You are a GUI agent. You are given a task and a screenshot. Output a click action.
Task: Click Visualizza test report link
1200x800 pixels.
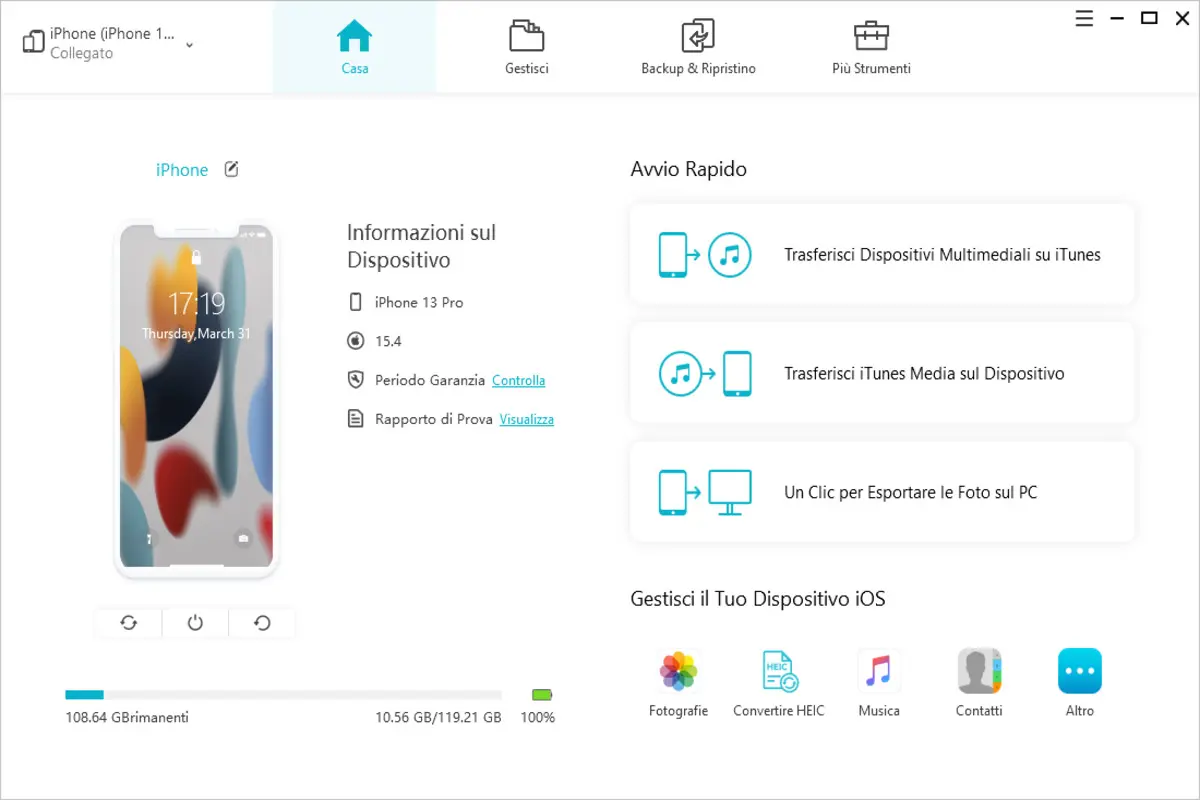point(527,419)
